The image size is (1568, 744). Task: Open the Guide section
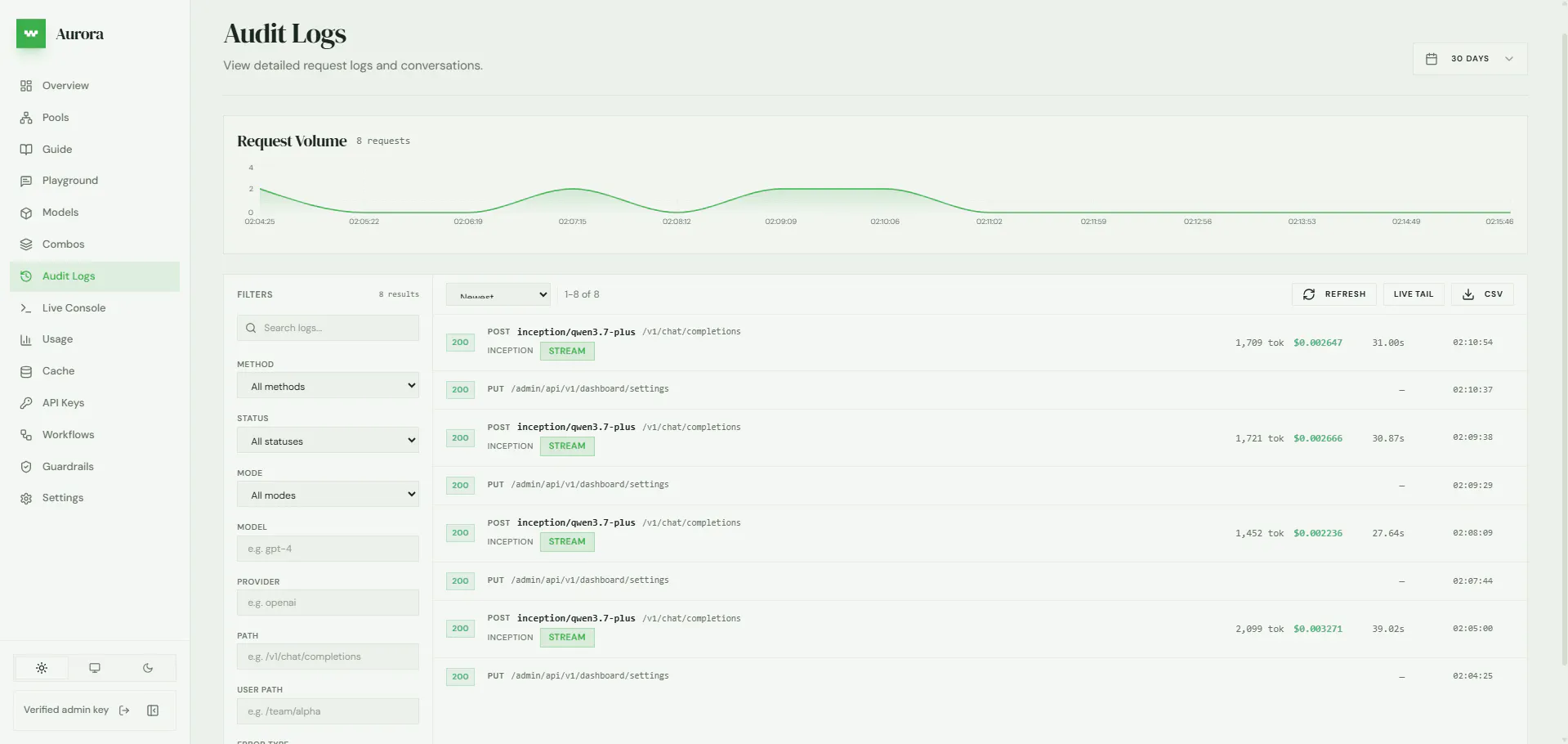tap(95, 150)
